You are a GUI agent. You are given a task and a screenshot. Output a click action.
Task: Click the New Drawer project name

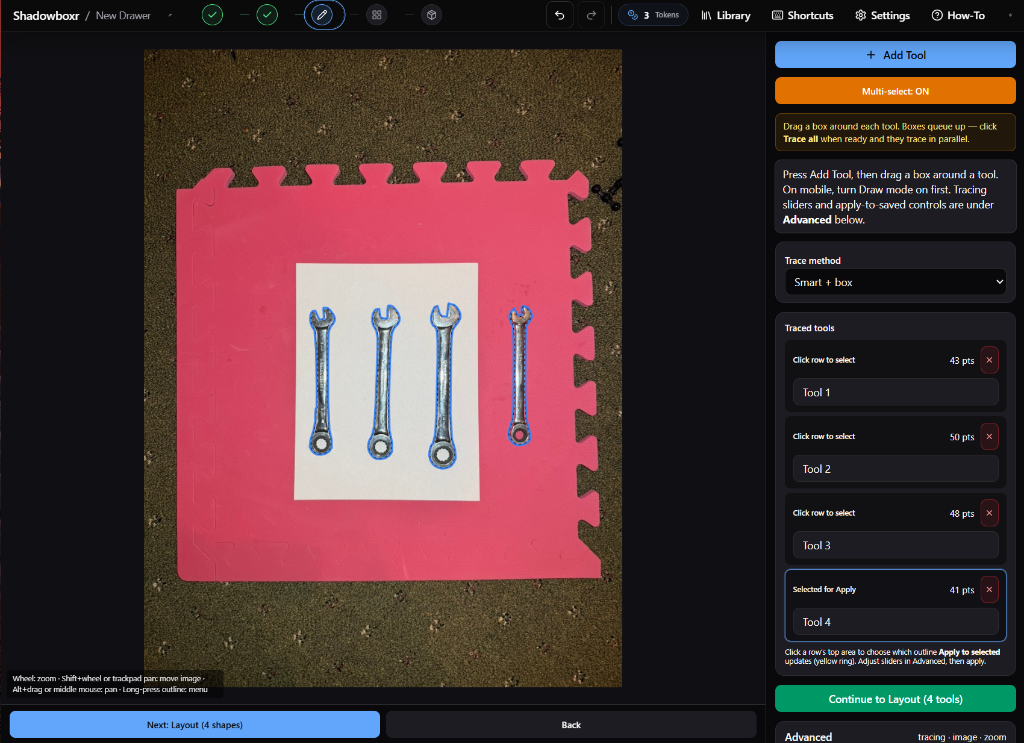(123, 15)
